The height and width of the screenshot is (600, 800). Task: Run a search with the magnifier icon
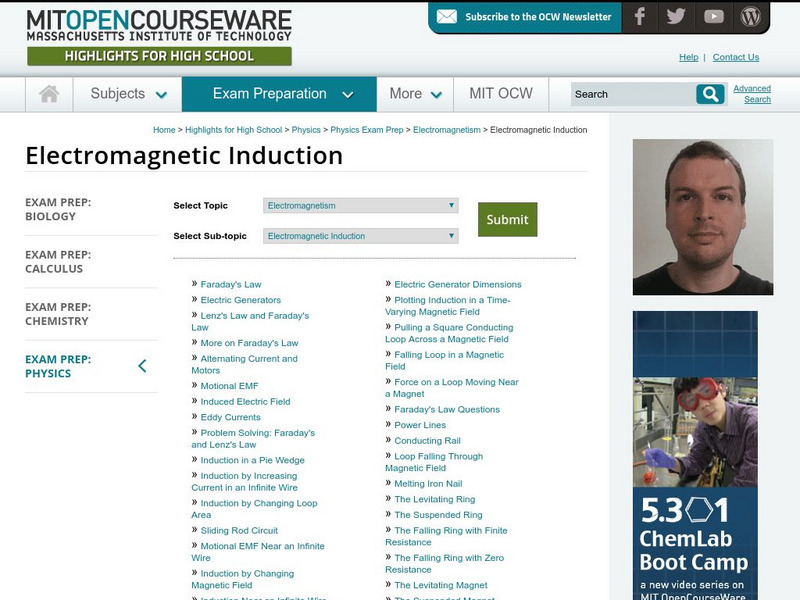coord(710,93)
